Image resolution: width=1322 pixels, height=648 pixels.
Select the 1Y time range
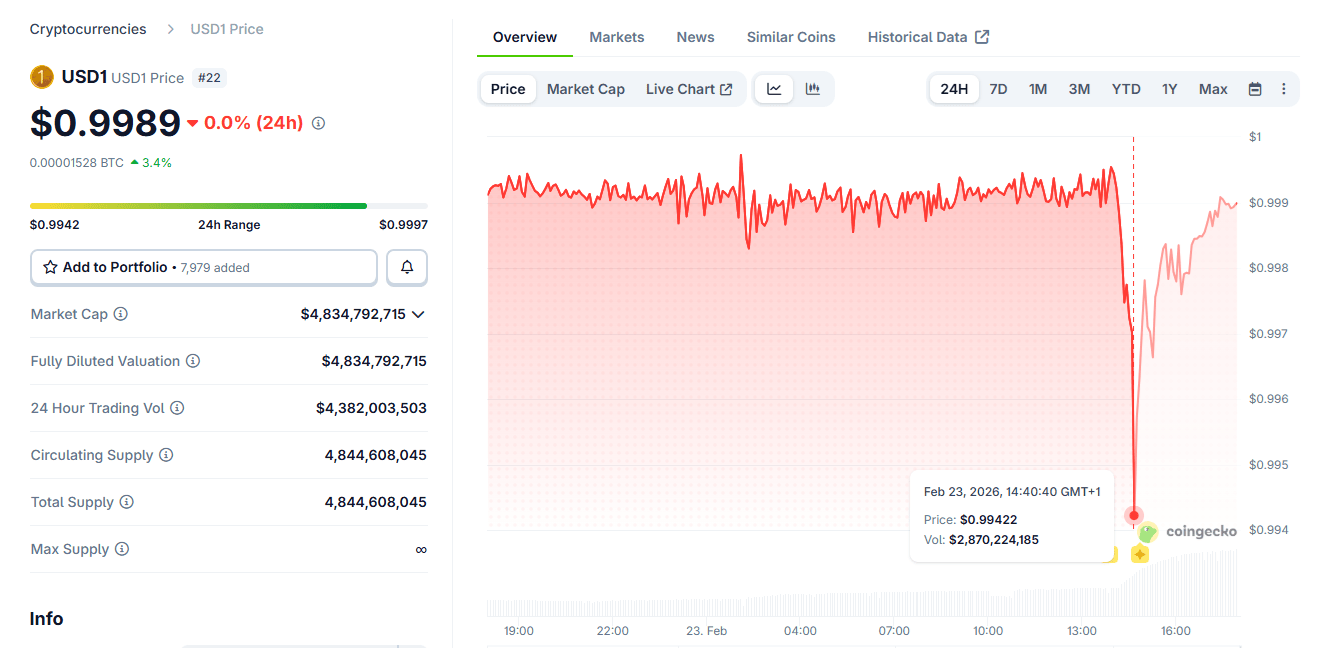pyautogui.click(x=1169, y=89)
